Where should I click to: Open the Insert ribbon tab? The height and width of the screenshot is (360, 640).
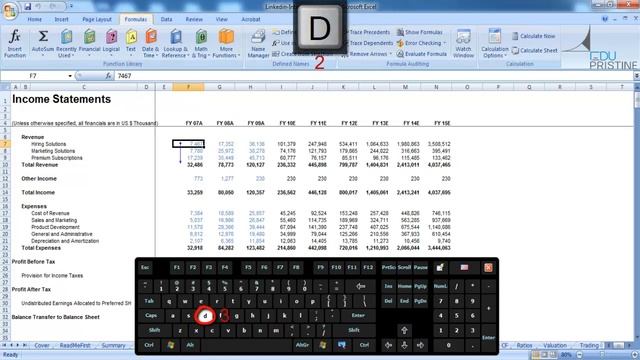pos(61,19)
